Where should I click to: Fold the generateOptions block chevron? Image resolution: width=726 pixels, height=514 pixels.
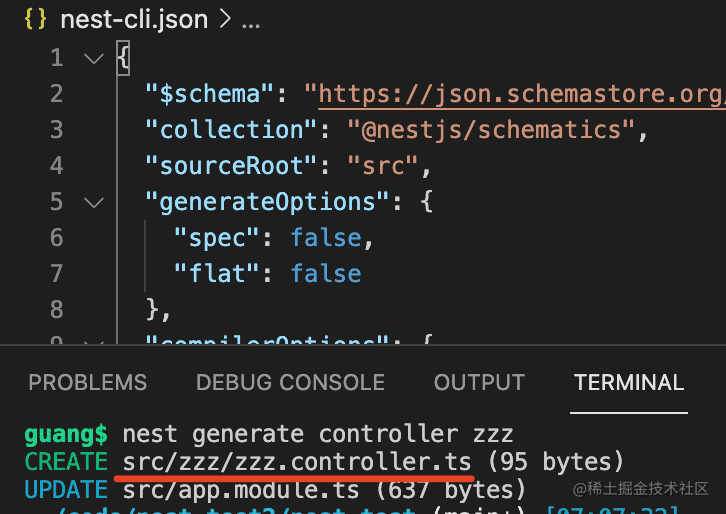[94, 201]
